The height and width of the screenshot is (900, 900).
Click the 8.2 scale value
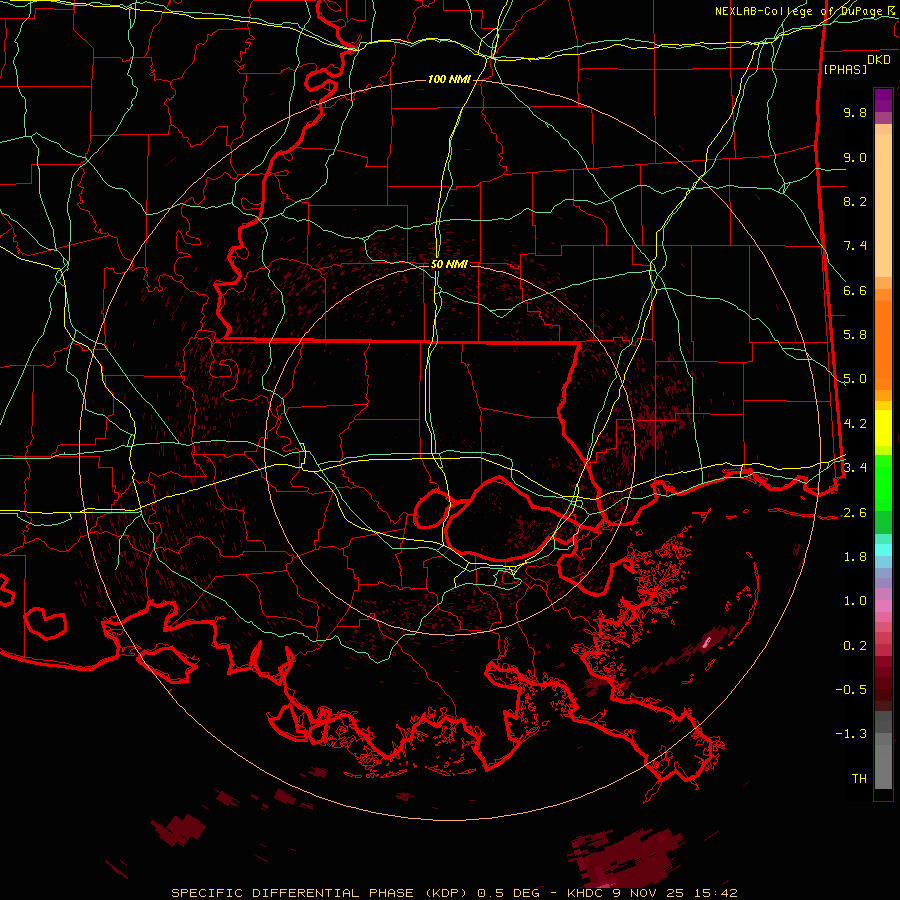tap(855, 201)
